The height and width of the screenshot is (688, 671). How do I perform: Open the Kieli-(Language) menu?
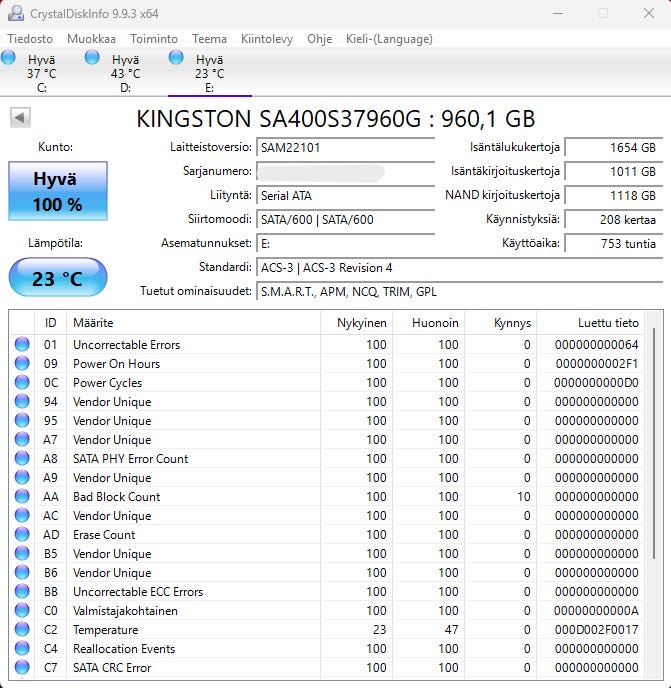coord(389,39)
